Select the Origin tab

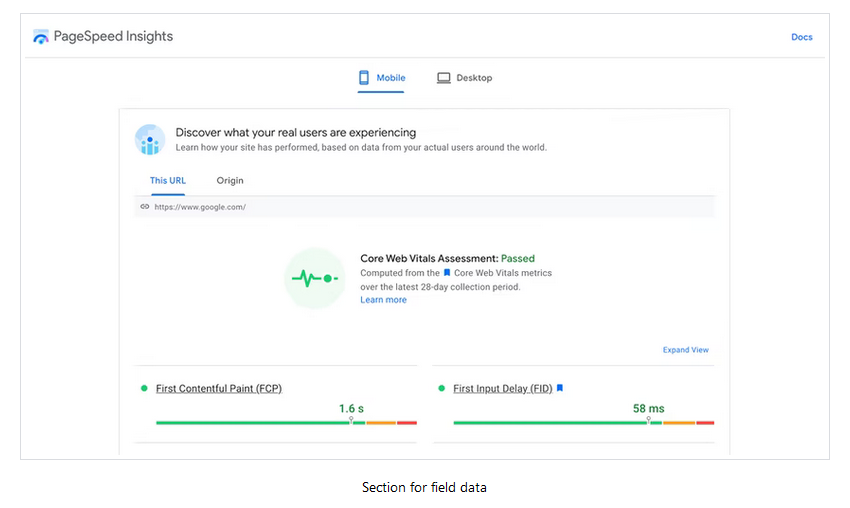click(230, 181)
